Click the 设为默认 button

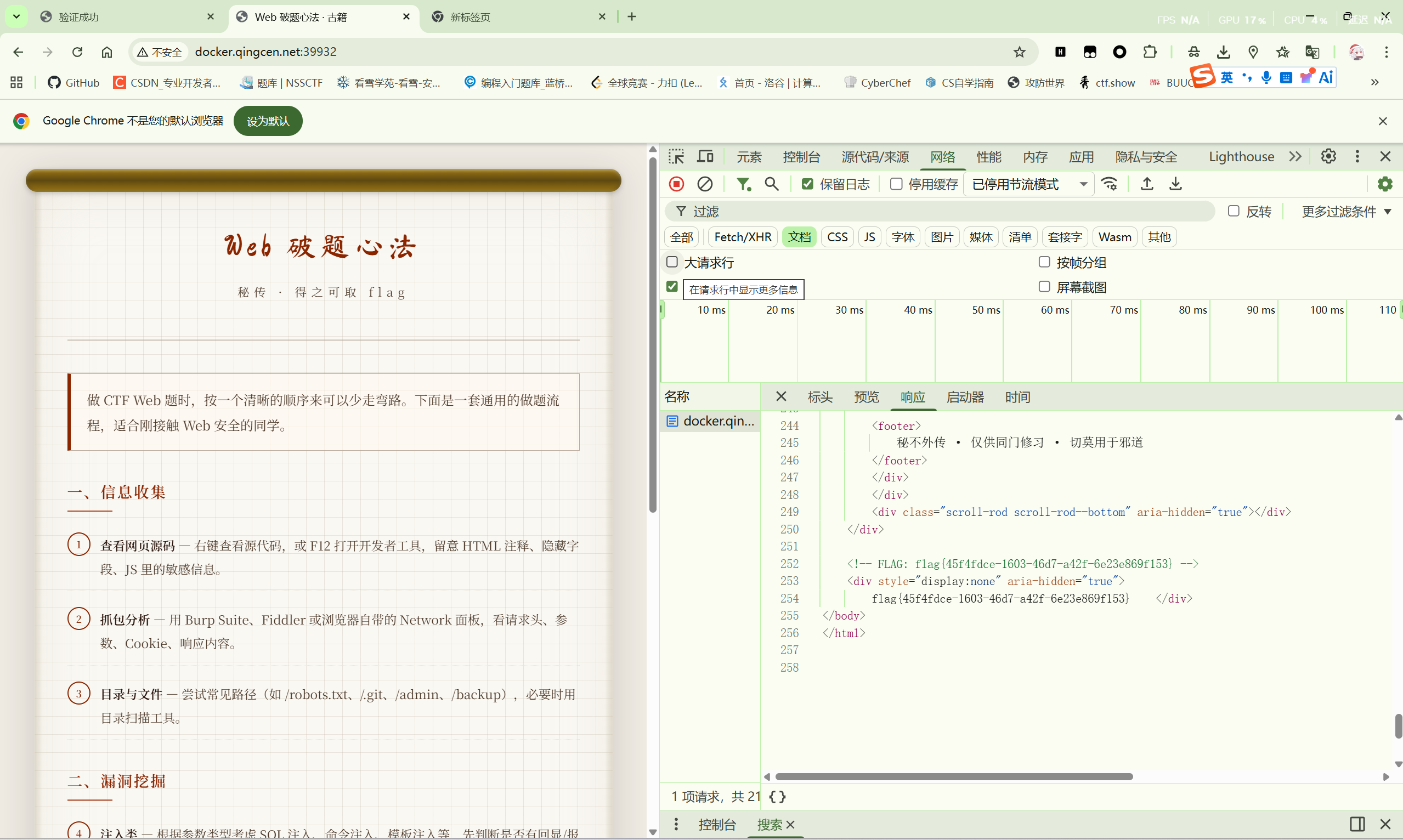(268, 121)
